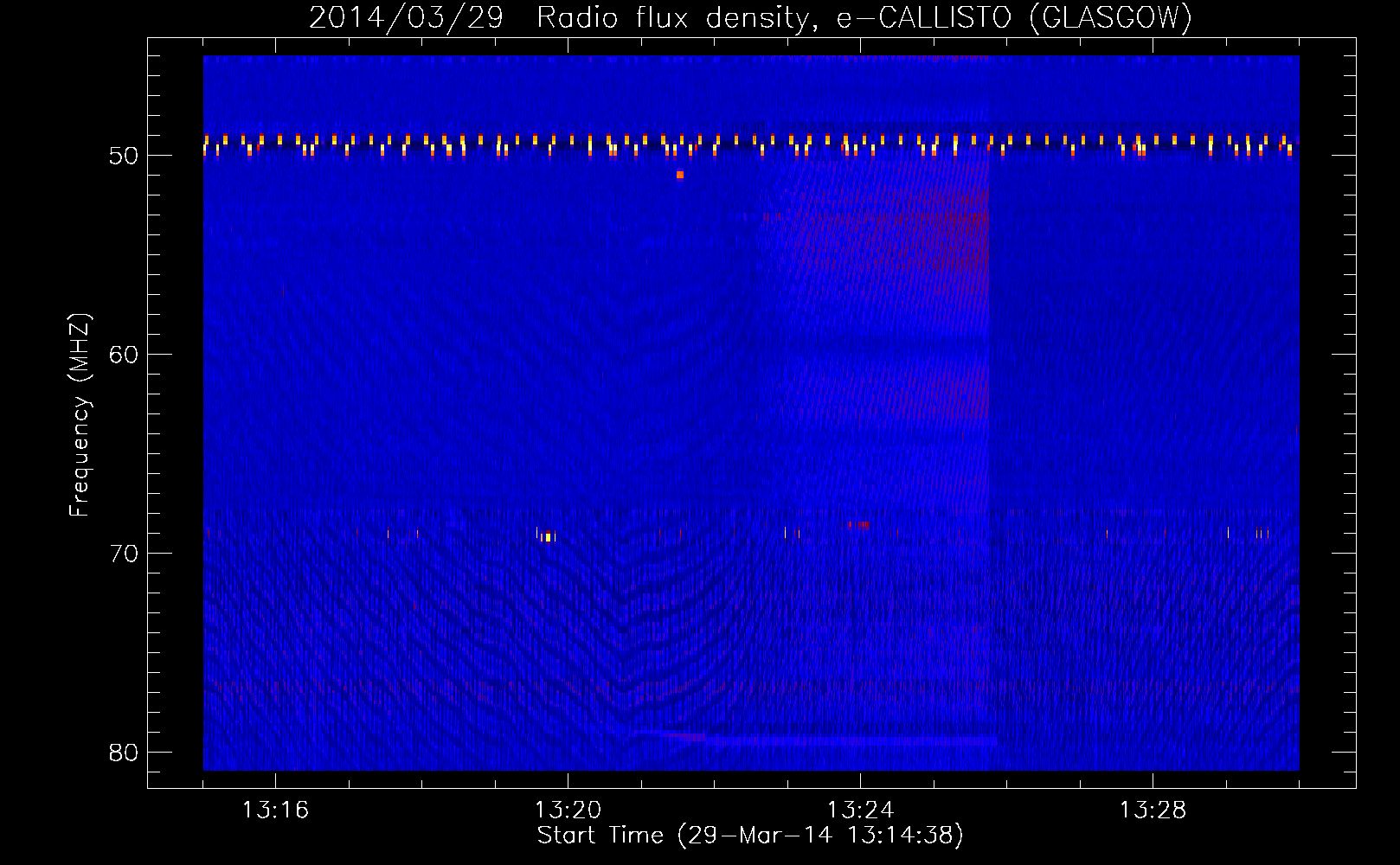Click the bright yellow spot near 69 MHz at 13:19
The image size is (1400, 865).
tap(547, 537)
